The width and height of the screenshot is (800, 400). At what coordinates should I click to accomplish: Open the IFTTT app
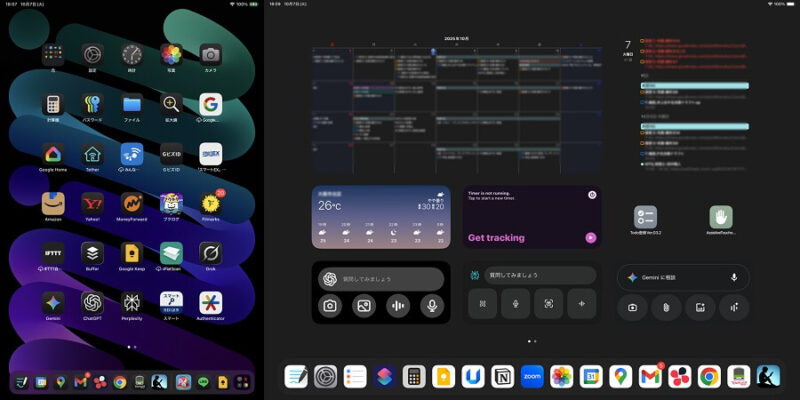click(x=53, y=253)
